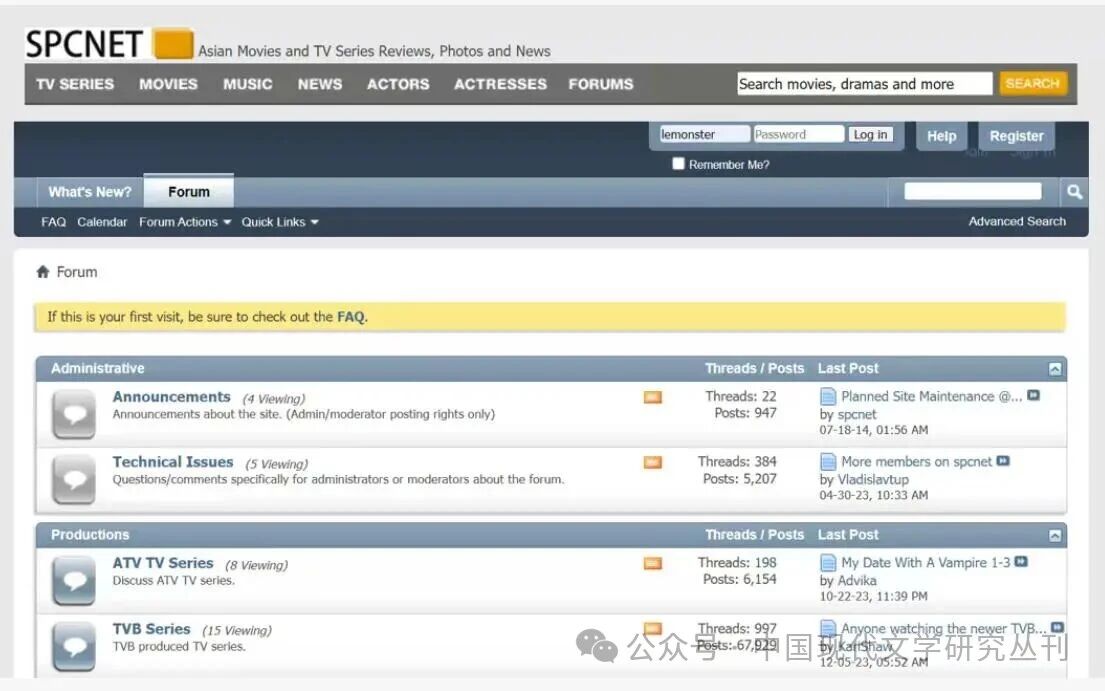
Task: Switch to the What's New? tab
Action: [x=90, y=192]
